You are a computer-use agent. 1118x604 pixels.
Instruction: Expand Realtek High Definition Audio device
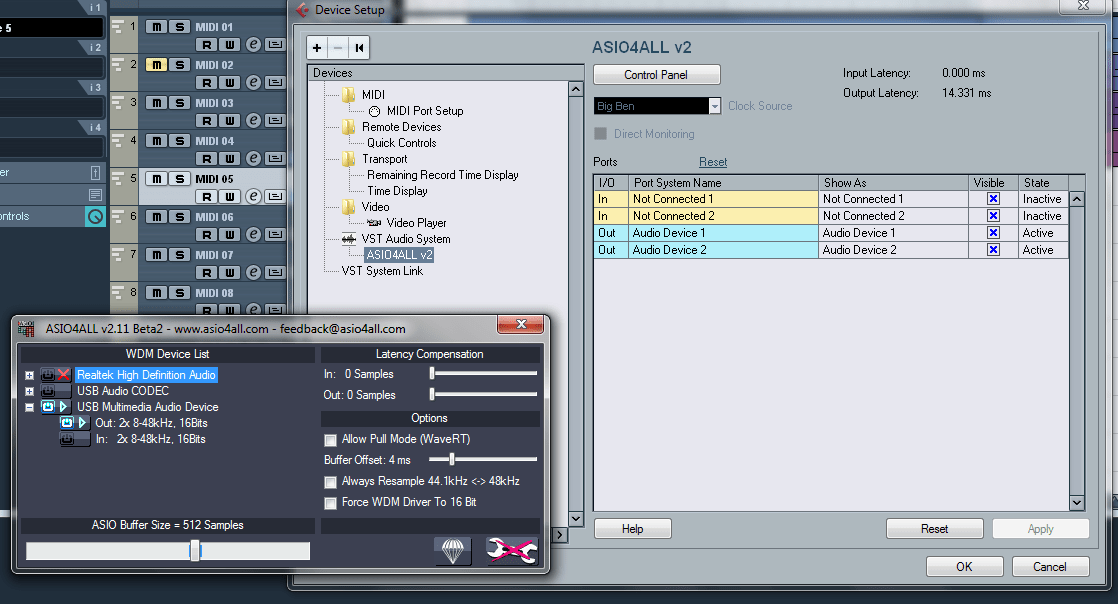pyautogui.click(x=28, y=374)
